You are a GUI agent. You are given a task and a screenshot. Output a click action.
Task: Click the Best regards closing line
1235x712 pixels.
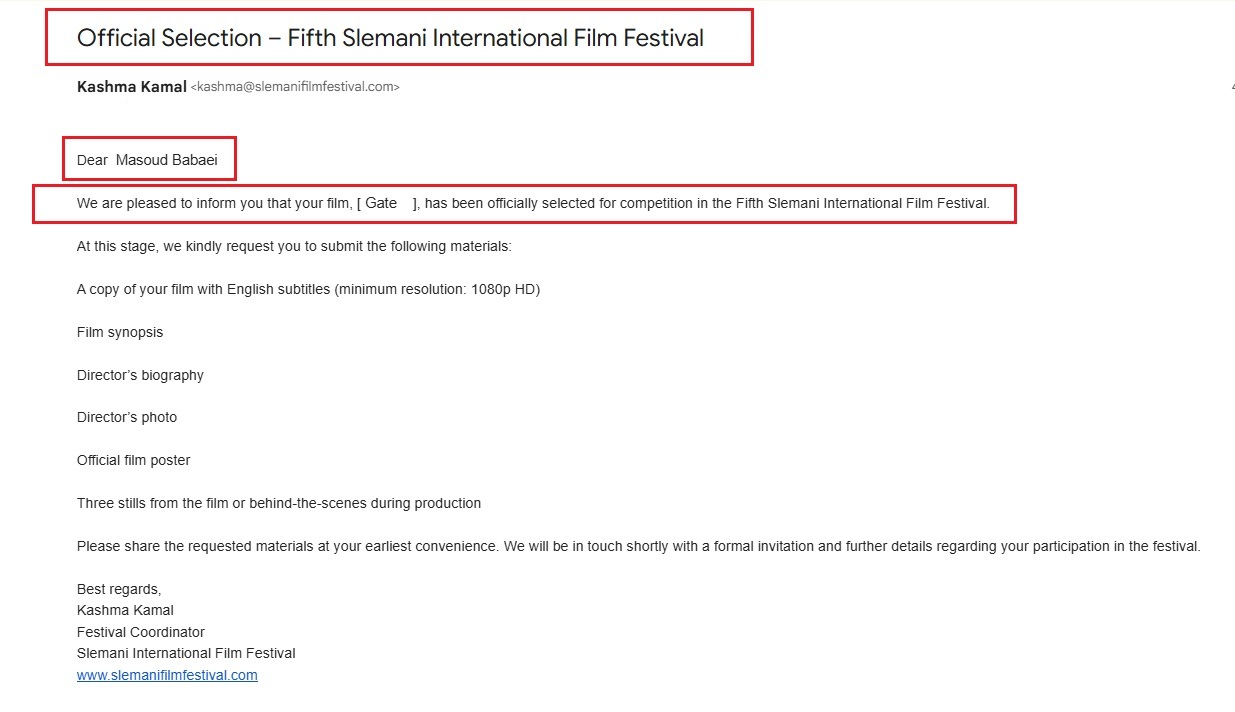119,589
